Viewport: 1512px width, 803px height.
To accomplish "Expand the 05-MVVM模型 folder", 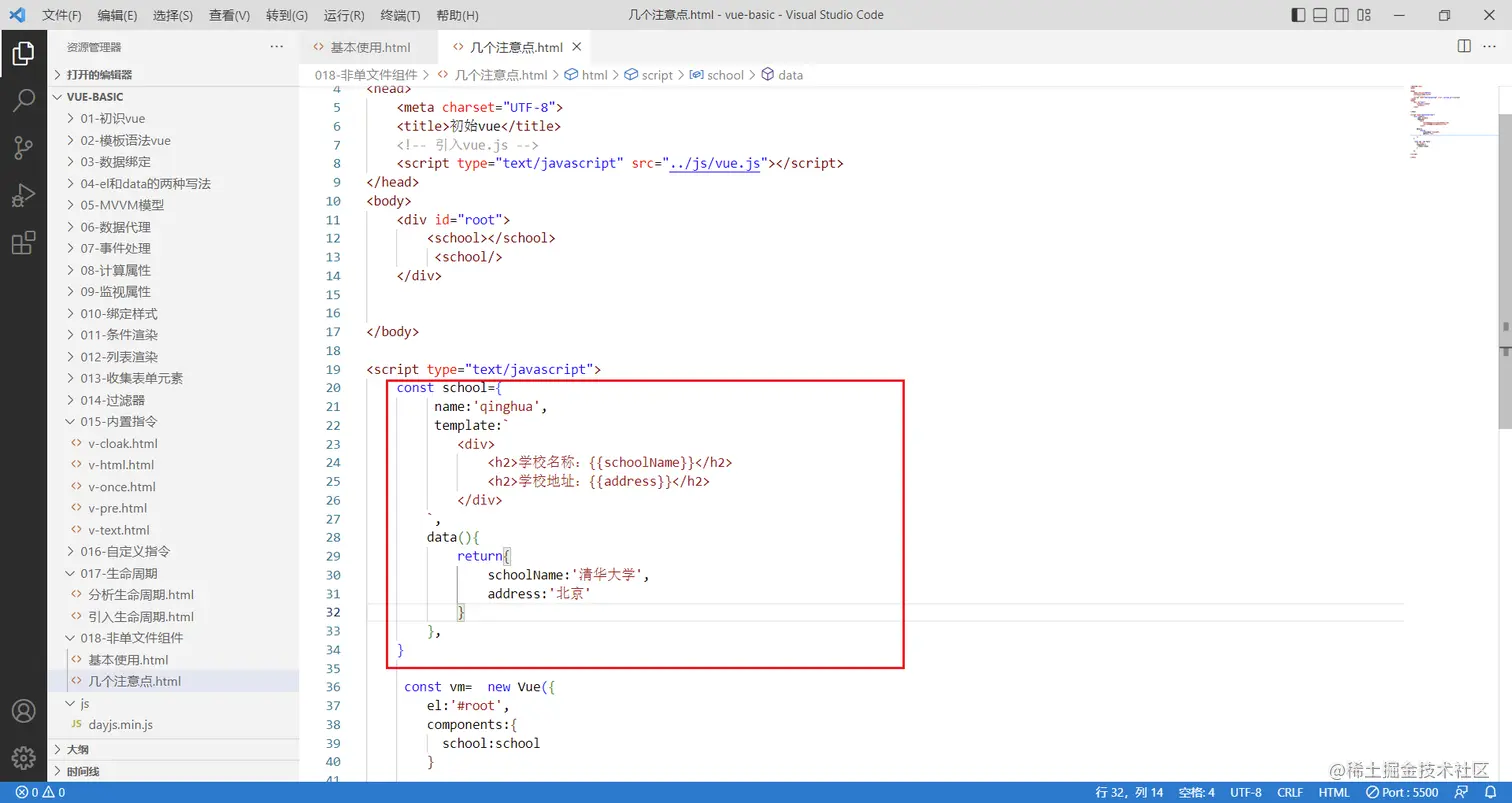I will [x=173, y=205].
